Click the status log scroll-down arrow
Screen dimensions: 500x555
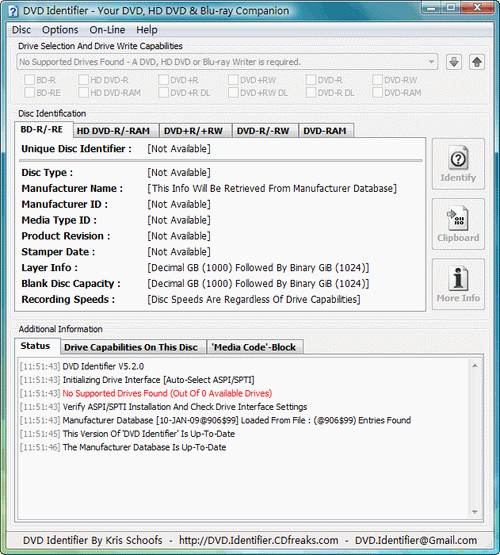[x=475, y=512]
